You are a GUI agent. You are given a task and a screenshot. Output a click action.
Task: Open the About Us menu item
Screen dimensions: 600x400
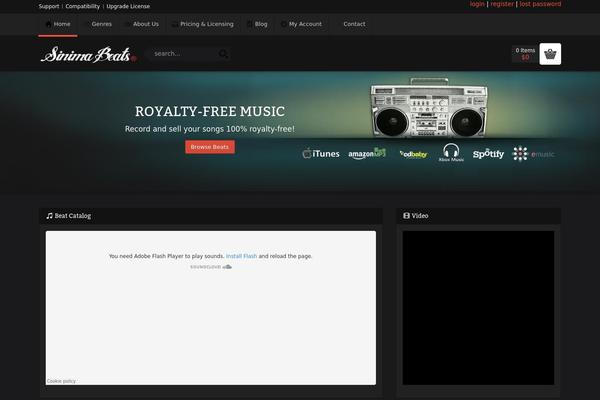click(146, 24)
